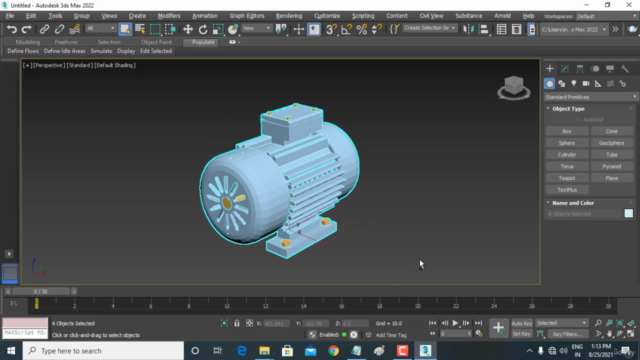
Task: Click the Redo arrow icon
Action: tap(27, 29)
